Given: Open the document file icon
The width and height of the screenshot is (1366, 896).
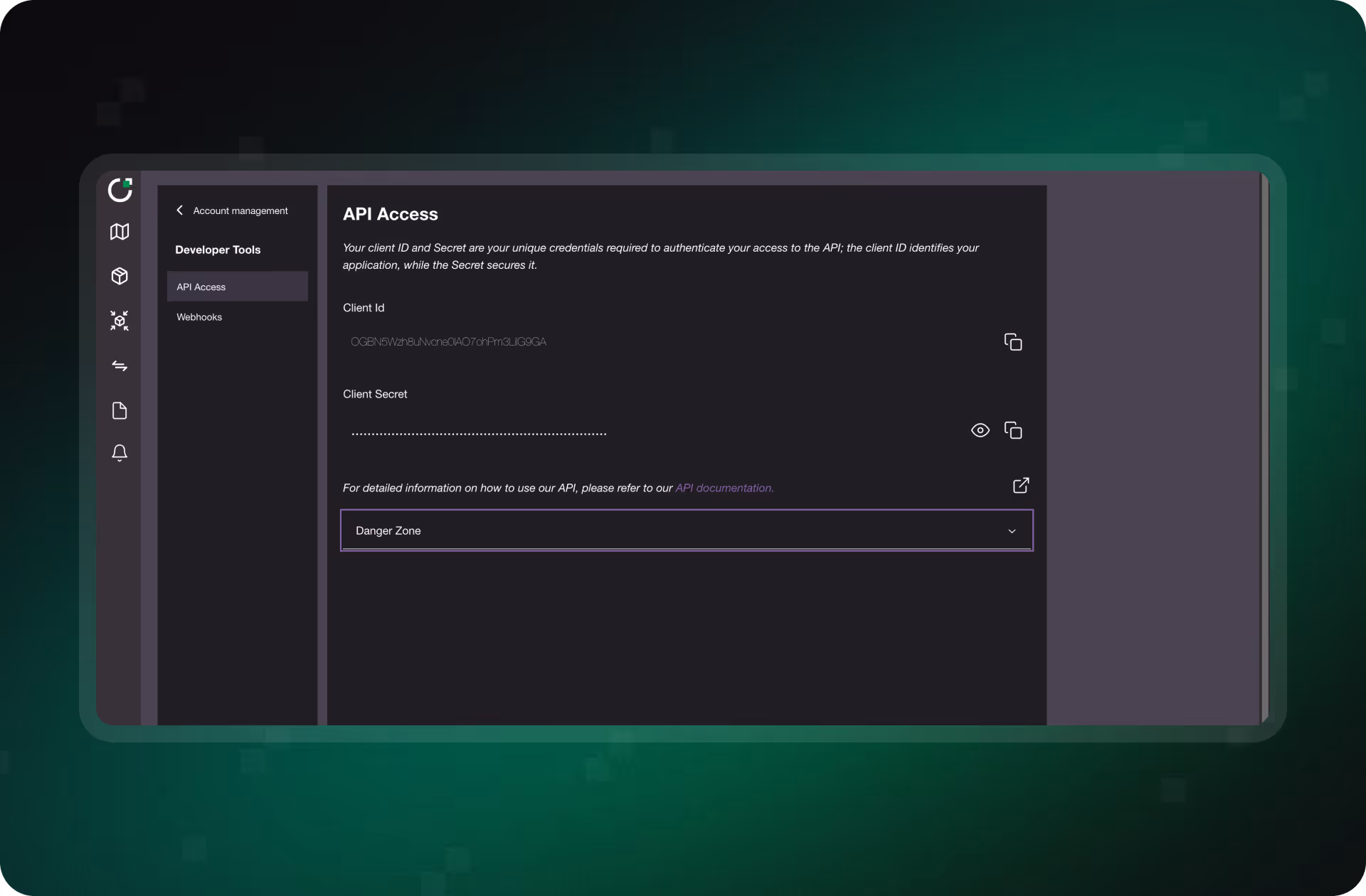Looking at the screenshot, I should pyautogui.click(x=120, y=411).
